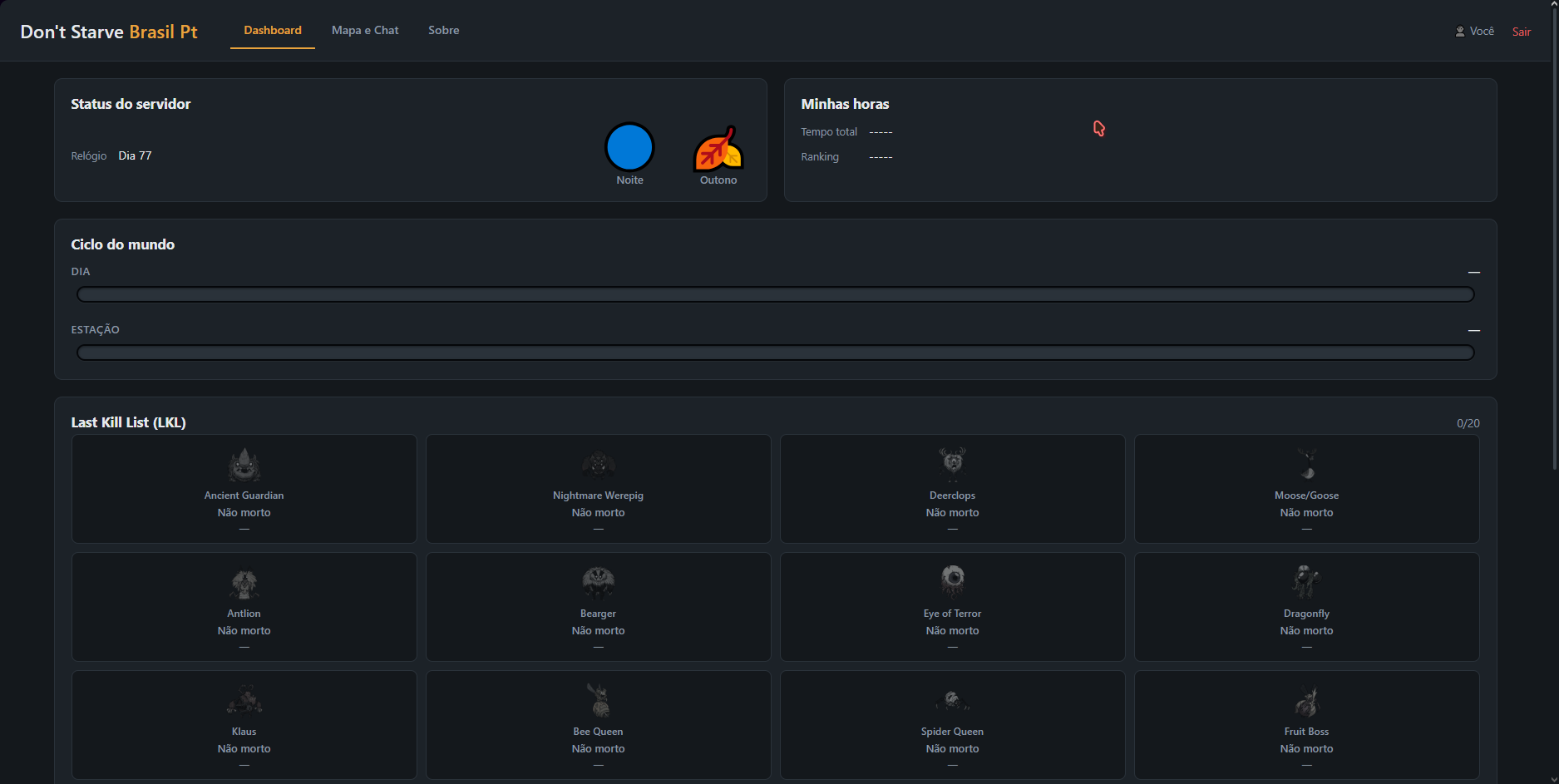Click Não morto status under Dragonfly
Image resolution: width=1559 pixels, height=784 pixels.
pos(1306,631)
